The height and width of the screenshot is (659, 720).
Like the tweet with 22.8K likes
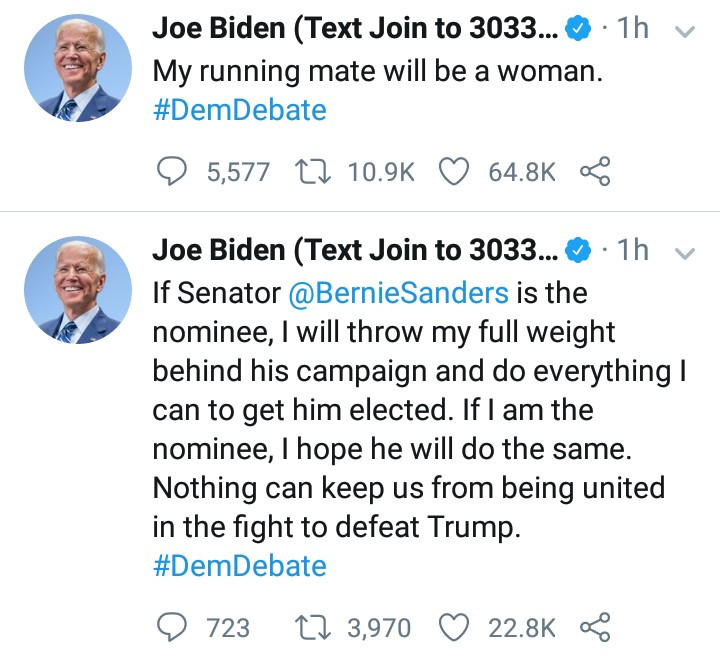click(454, 627)
